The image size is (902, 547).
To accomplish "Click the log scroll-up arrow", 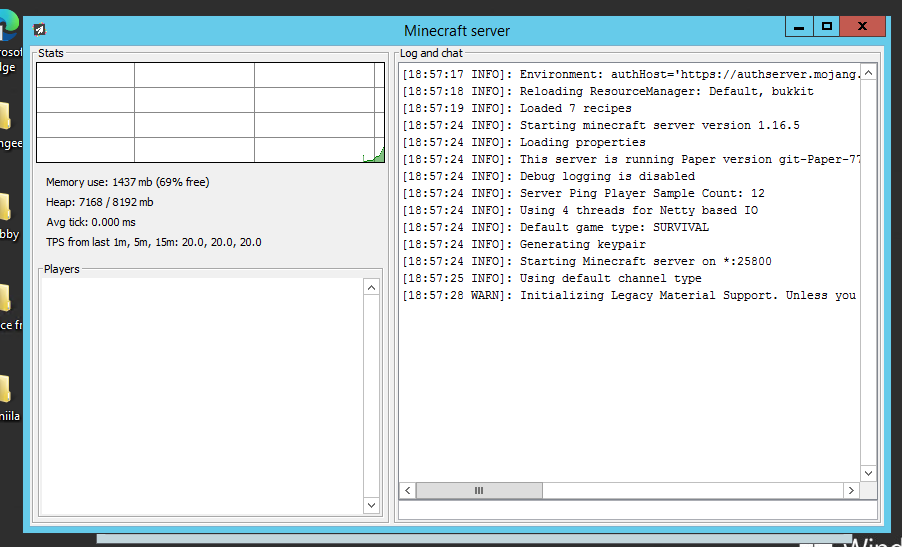I will coord(869,72).
